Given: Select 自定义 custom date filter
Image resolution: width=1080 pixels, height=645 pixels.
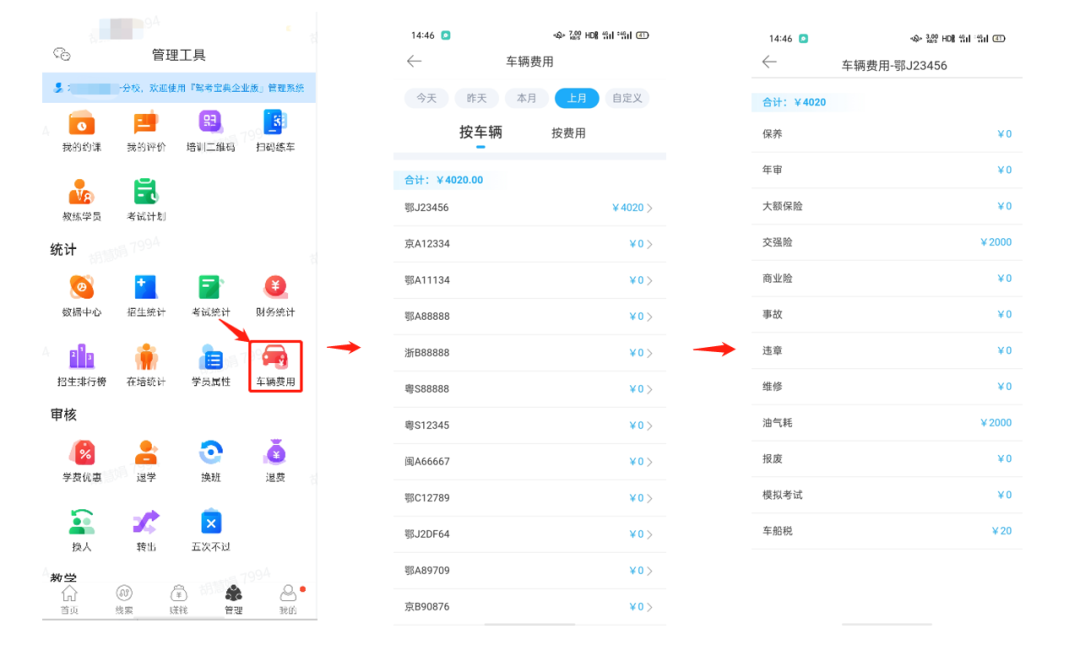Looking at the screenshot, I should click(x=627, y=98).
